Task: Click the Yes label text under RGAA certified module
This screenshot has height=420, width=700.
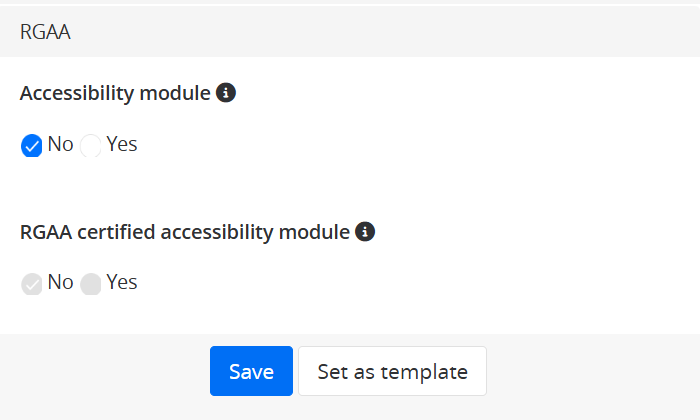Action: pyautogui.click(x=122, y=282)
